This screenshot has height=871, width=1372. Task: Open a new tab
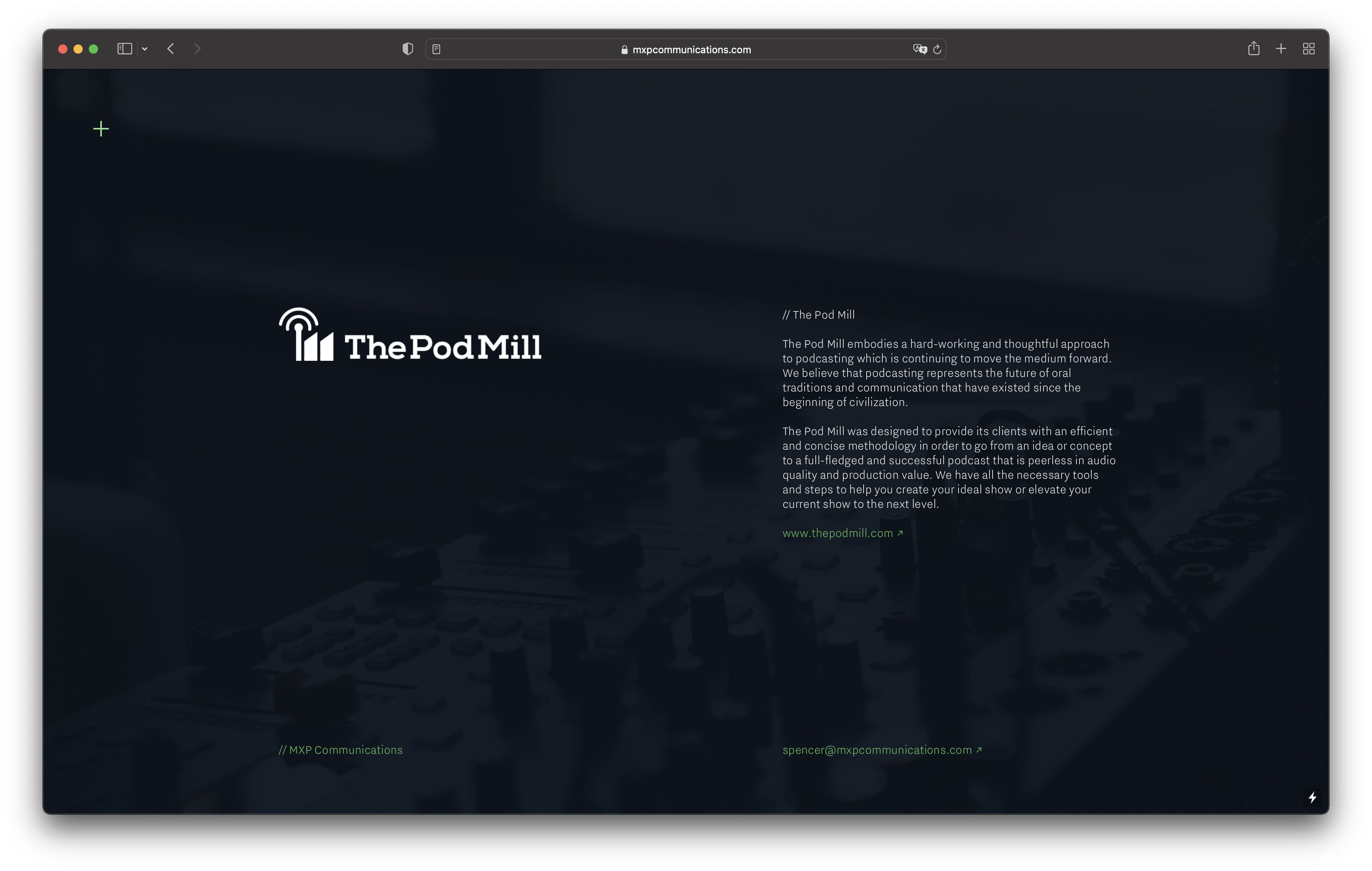coord(1281,49)
